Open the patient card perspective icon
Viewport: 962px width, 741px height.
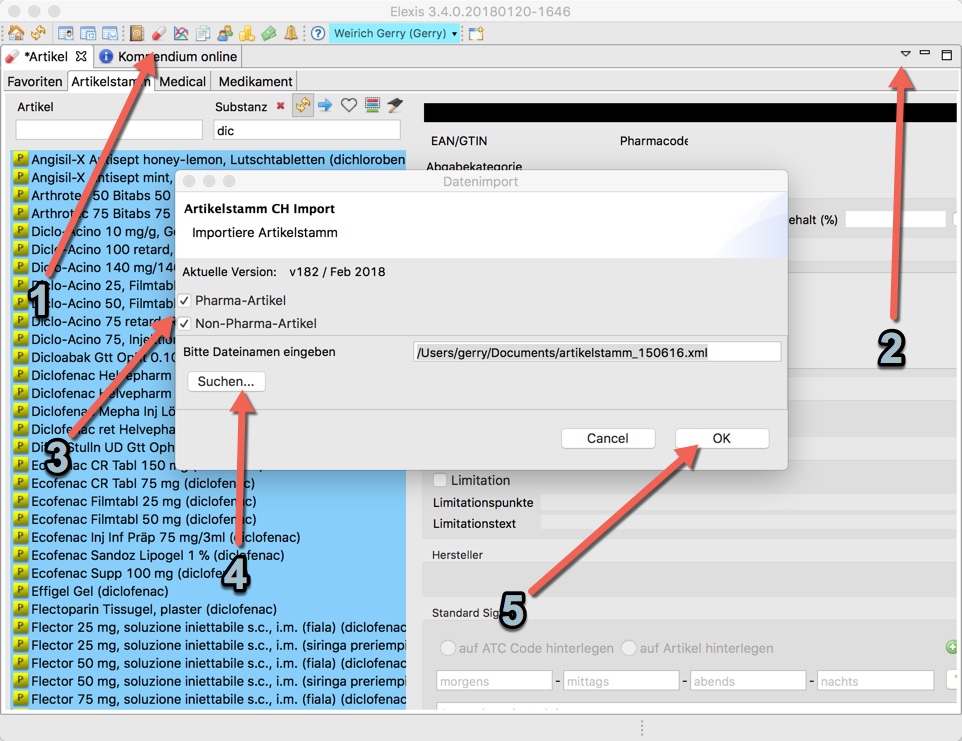(x=66, y=33)
